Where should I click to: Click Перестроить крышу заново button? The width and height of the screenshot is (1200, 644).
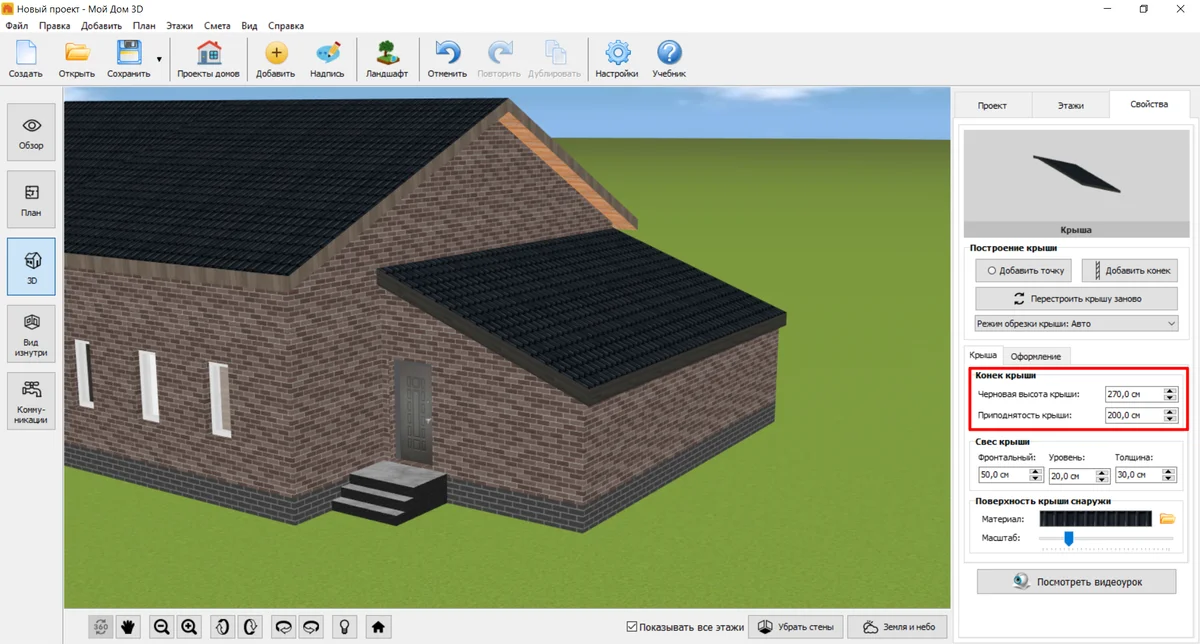pyautogui.click(x=1076, y=298)
